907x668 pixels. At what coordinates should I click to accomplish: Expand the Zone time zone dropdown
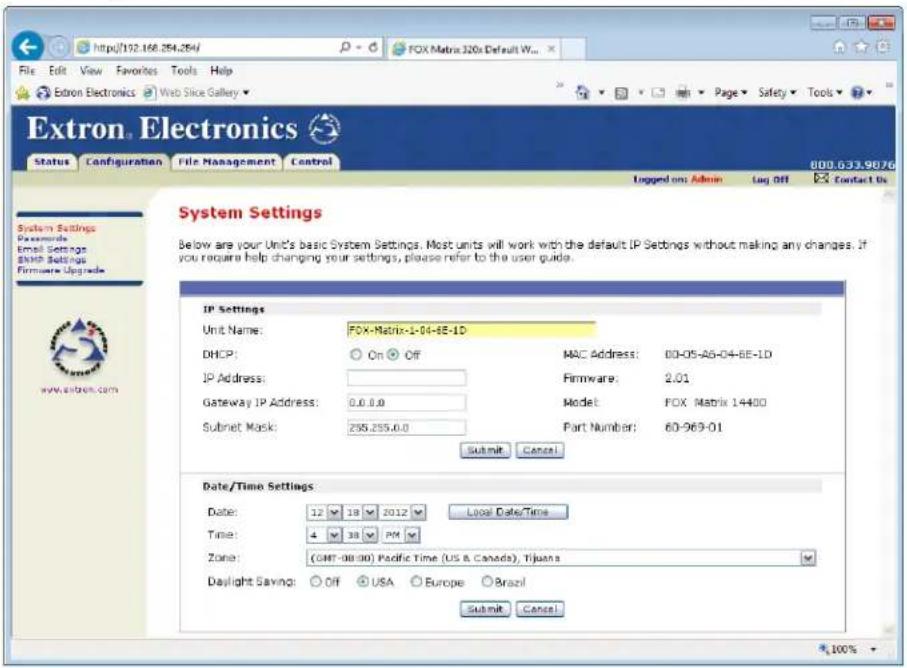pos(808,558)
